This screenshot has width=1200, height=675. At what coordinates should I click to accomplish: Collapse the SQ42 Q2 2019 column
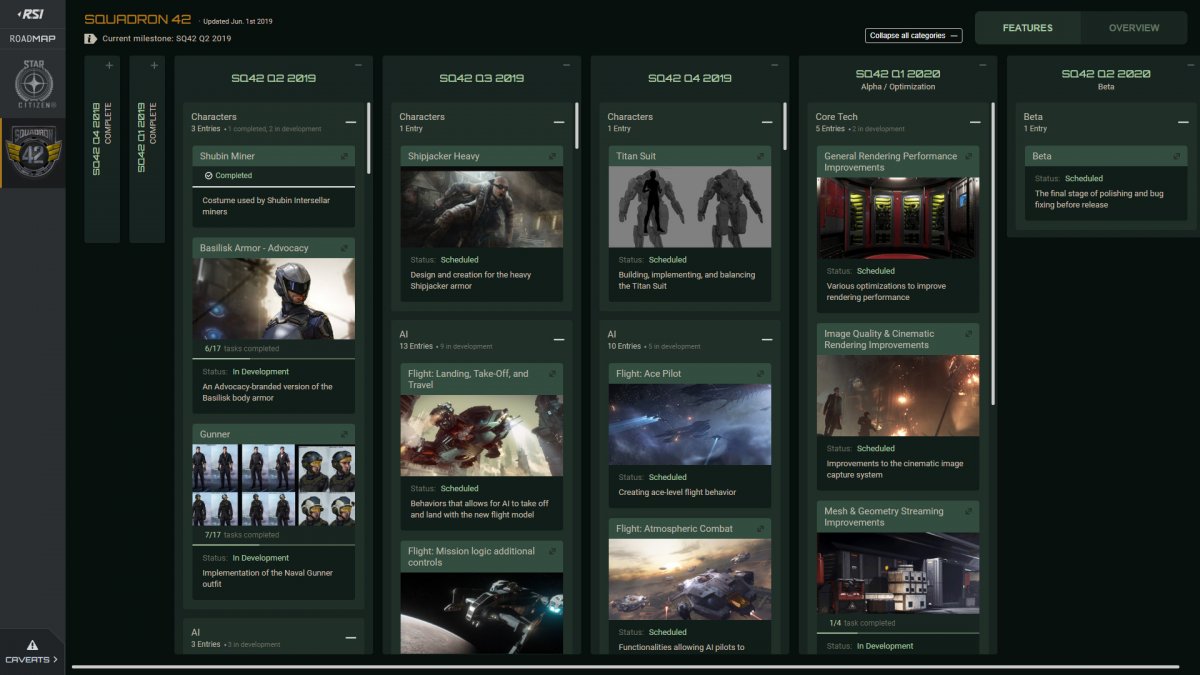pyautogui.click(x=359, y=66)
